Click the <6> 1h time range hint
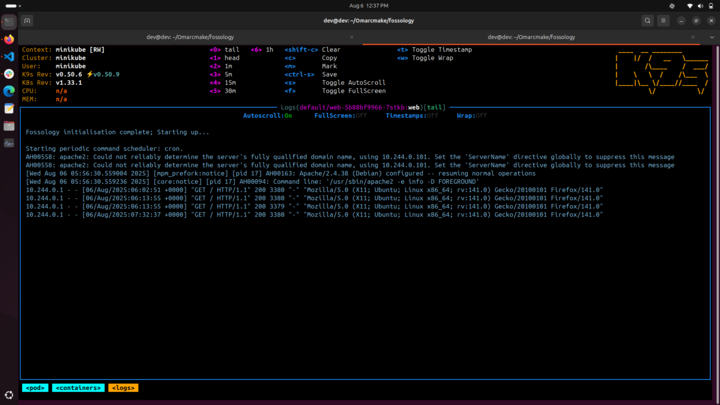The image size is (720, 405). tap(262, 50)
